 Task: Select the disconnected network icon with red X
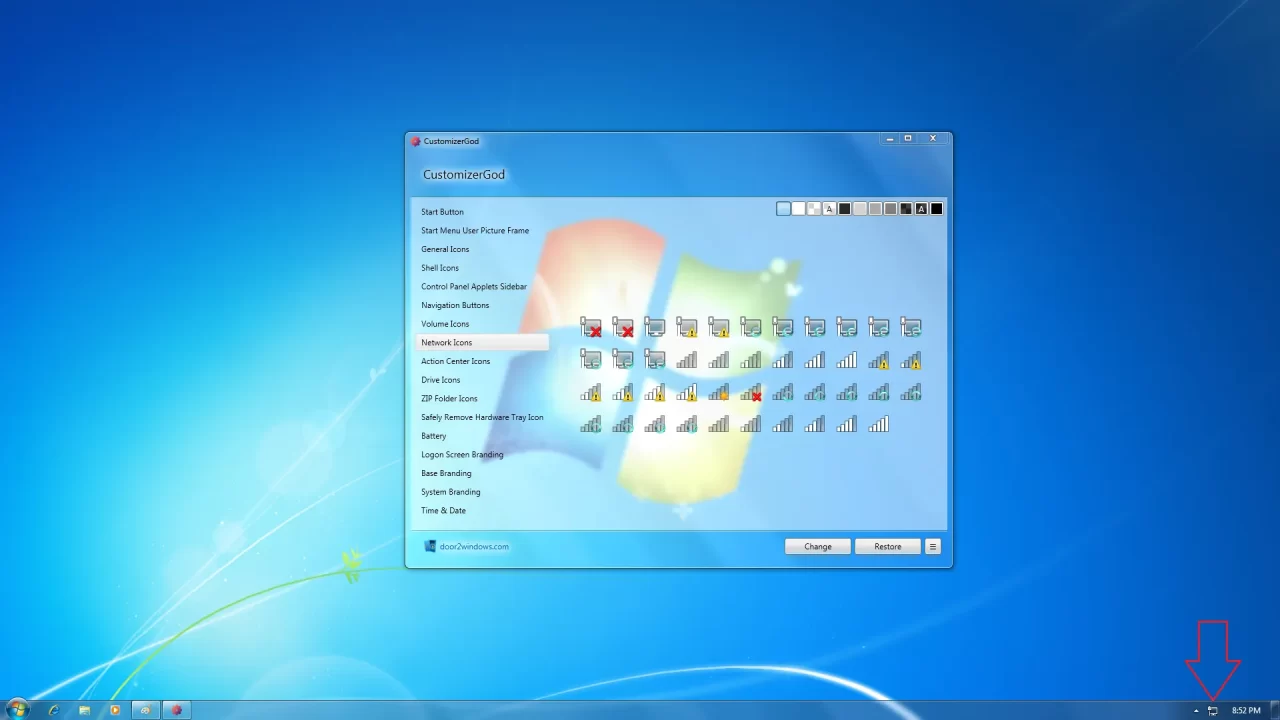coord(591,327)
